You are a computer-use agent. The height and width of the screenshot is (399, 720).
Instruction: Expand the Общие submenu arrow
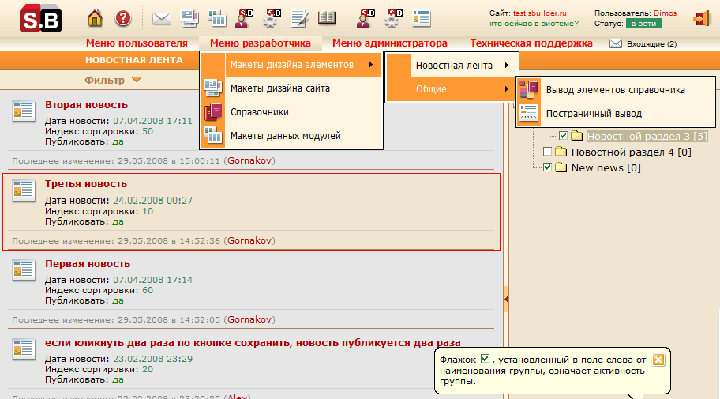tap(506, 89)
